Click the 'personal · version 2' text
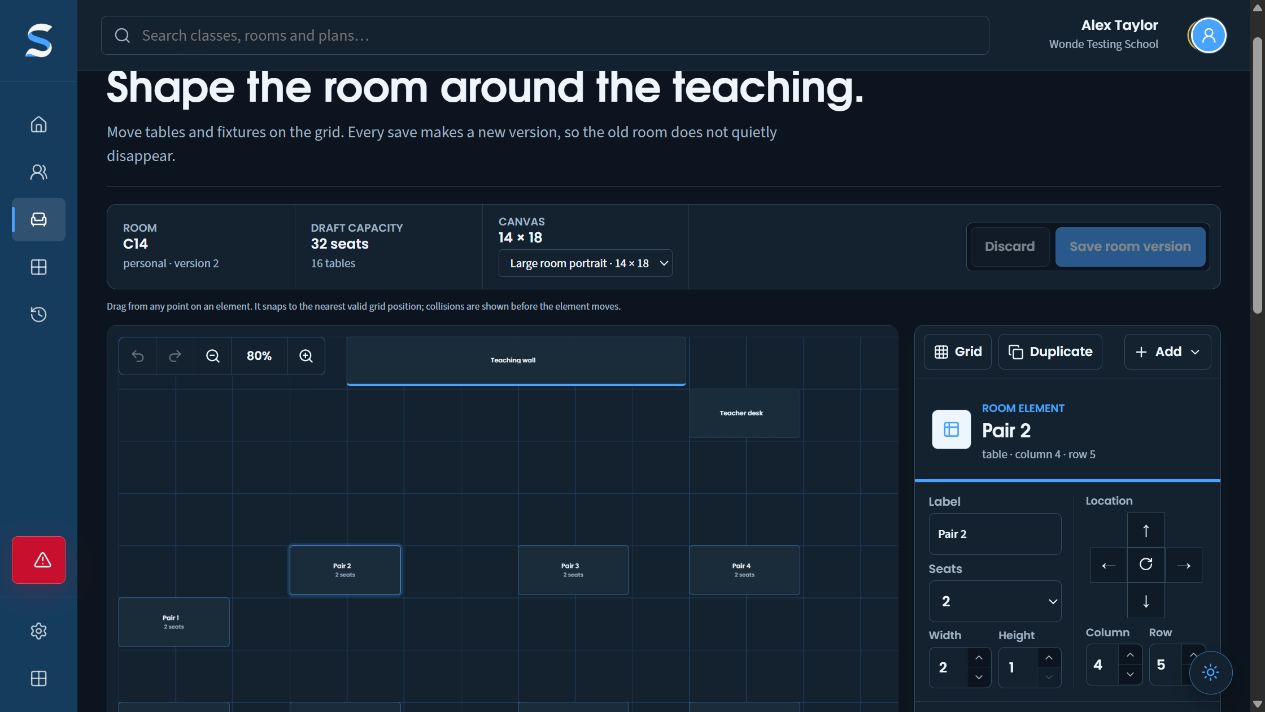The height and width of the screenshot is (712, 1265). tap(171, 263)
